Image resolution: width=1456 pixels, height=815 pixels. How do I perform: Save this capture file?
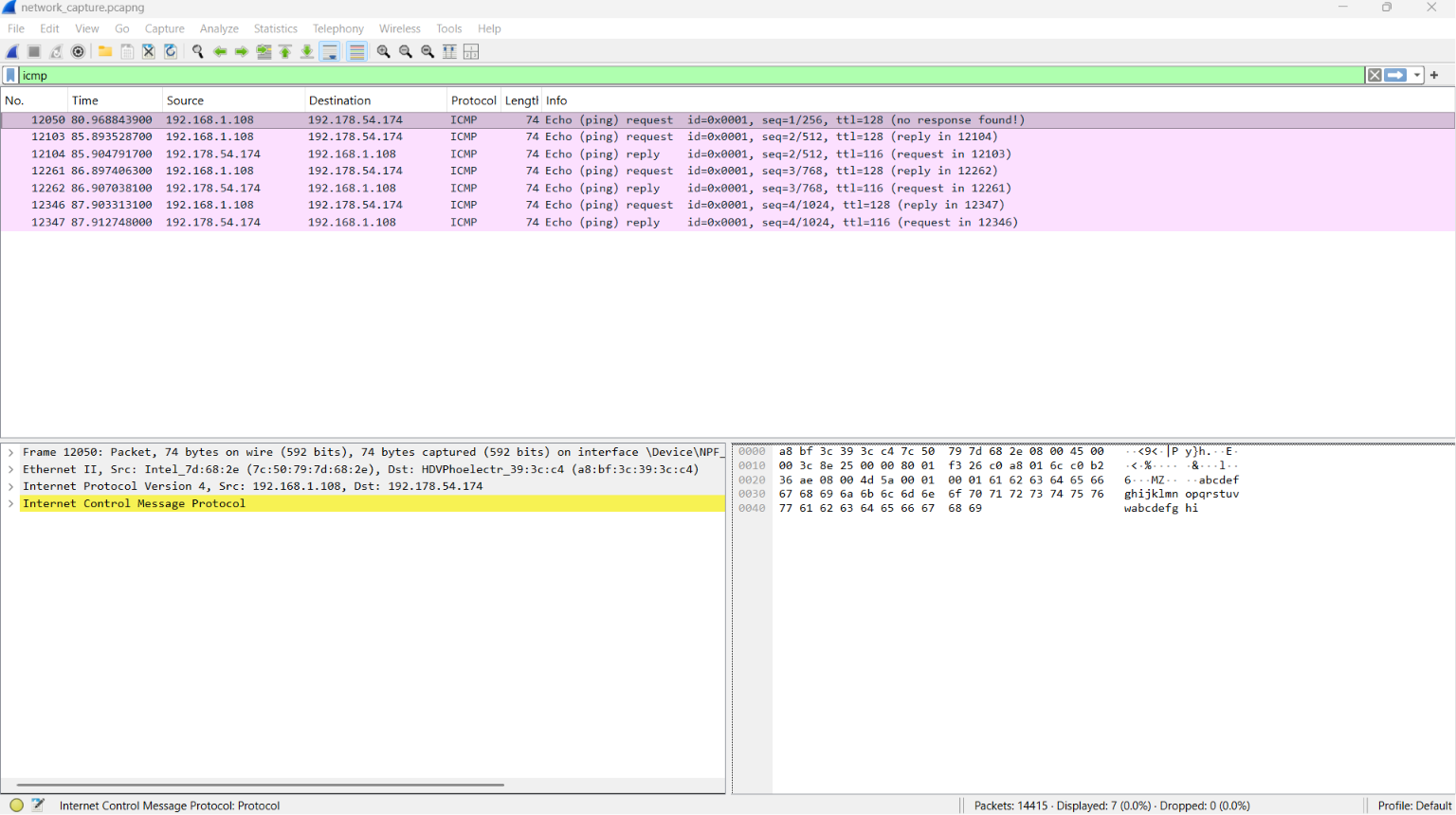[x=127, y=51]
